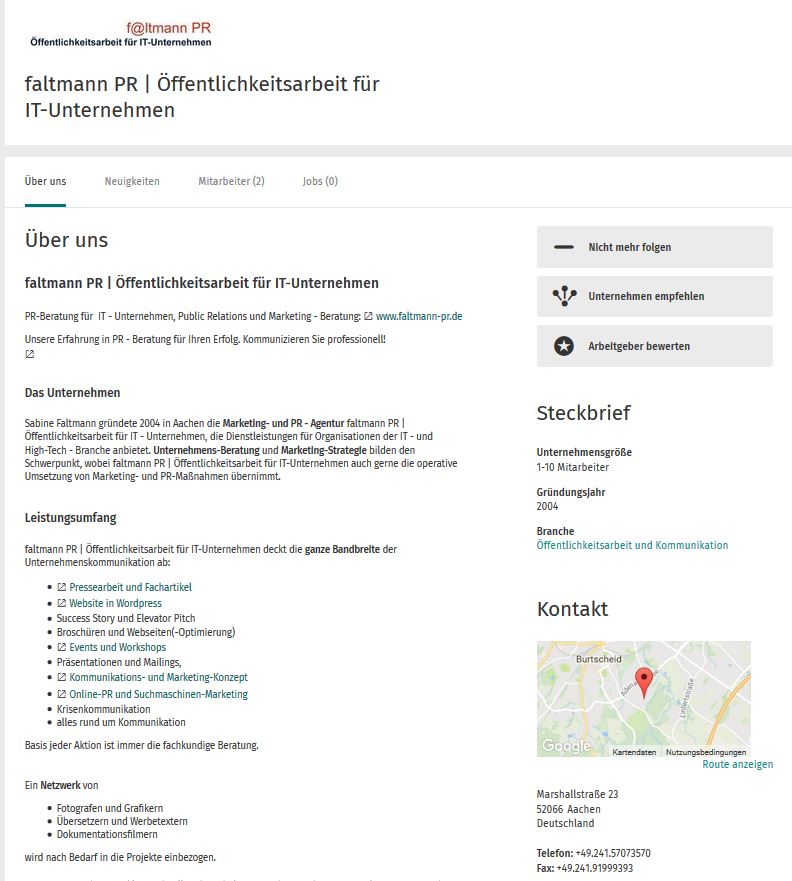
Task: Click the Steckbrief heading
Action: [x=584, y=413]
